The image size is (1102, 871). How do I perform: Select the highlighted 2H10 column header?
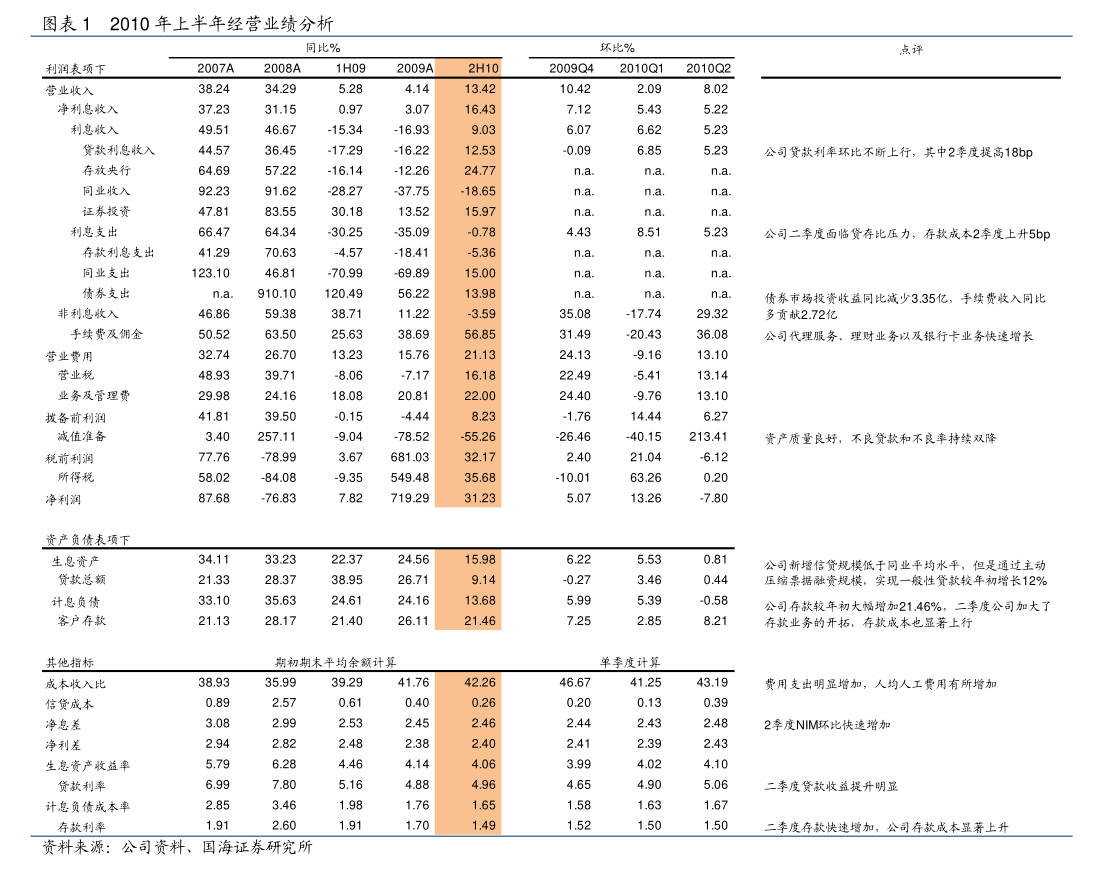[479, 69]
